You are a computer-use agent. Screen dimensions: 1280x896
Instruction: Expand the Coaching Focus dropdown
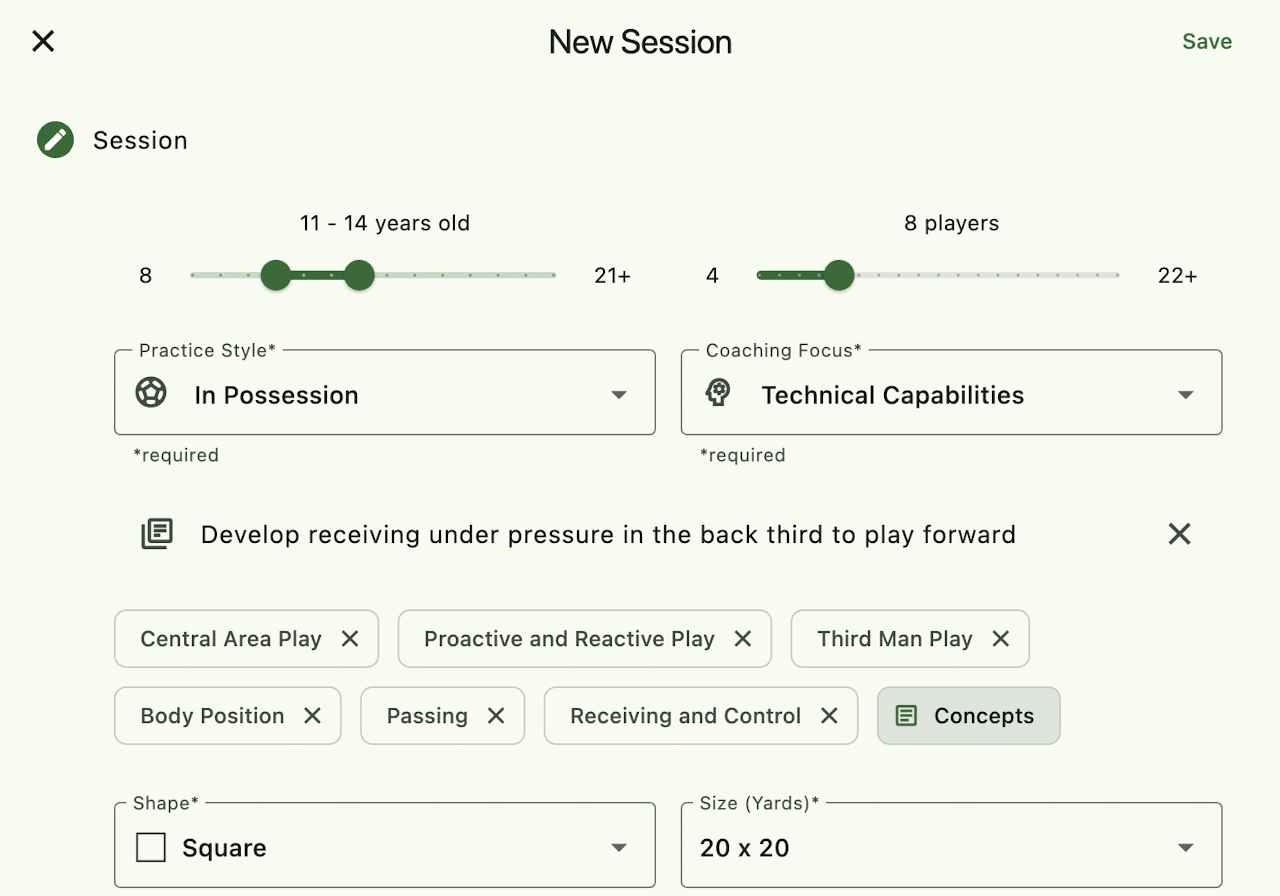1186,395
